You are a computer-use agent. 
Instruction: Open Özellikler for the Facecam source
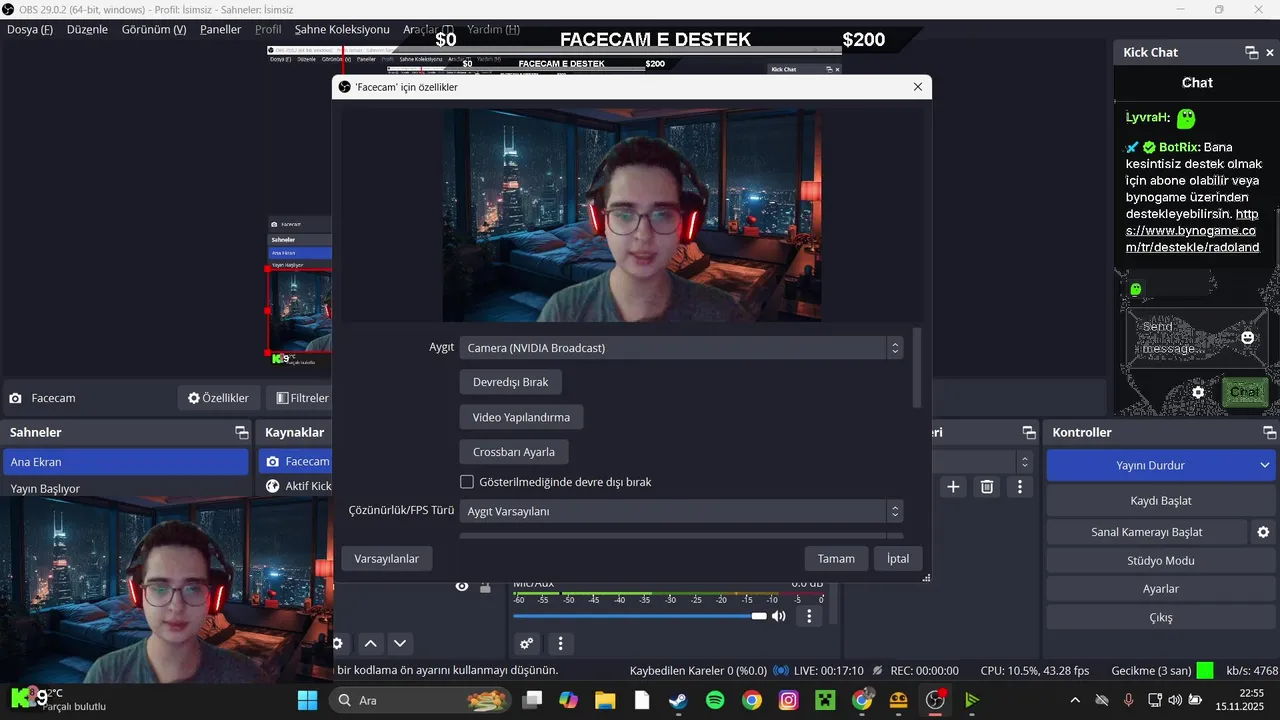[219, 398]
